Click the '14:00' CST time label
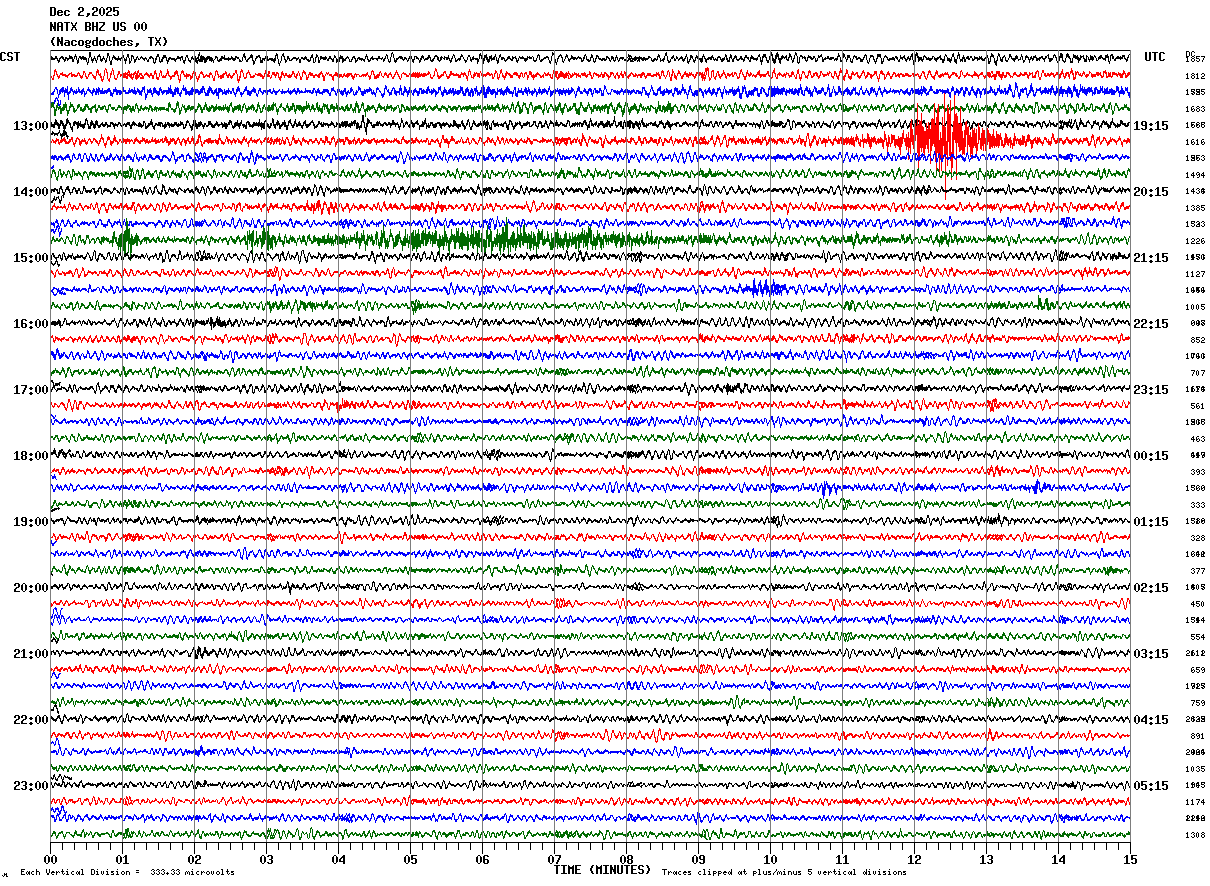This screenshot has height=886, width=1210. pos(31,192)
